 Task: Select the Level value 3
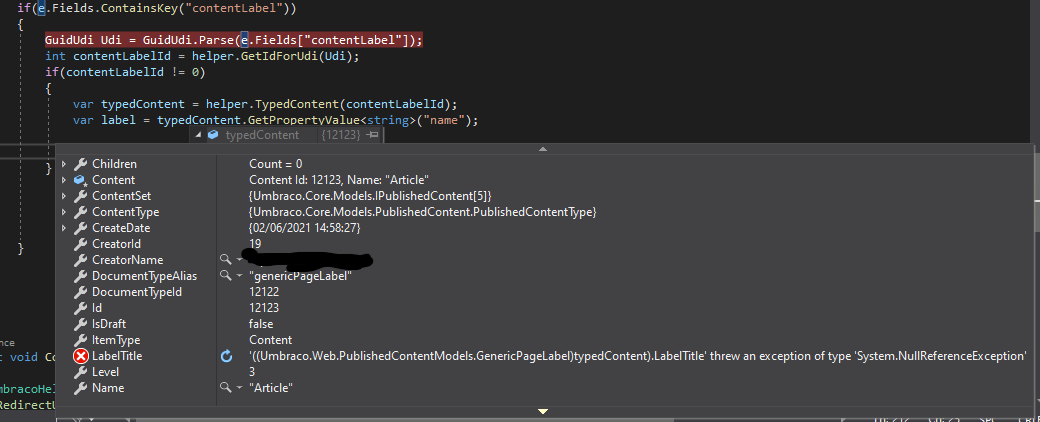[253, 372]
